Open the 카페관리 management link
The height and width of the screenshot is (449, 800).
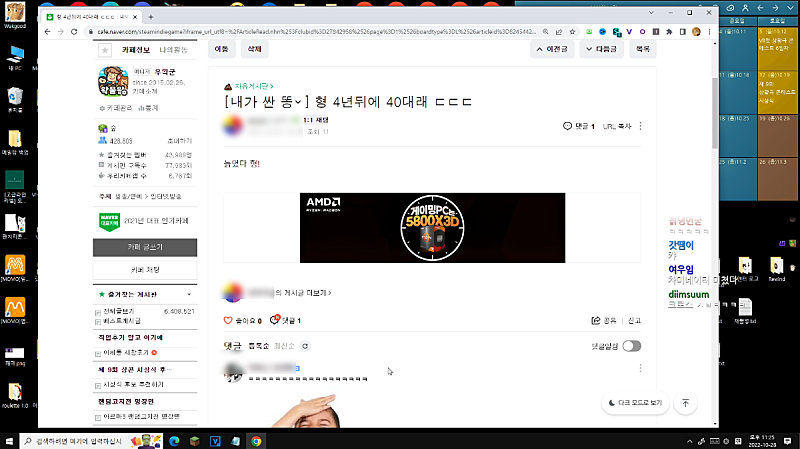tap(116, 108)
